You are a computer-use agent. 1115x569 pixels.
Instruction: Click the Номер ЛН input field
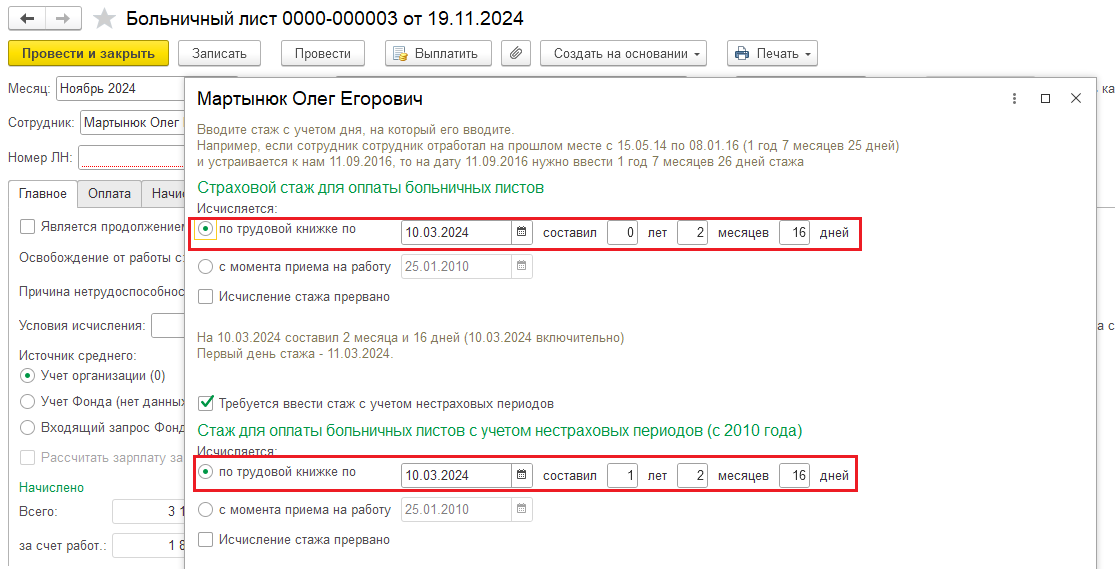pyautogui.click(x=132, y=157)
